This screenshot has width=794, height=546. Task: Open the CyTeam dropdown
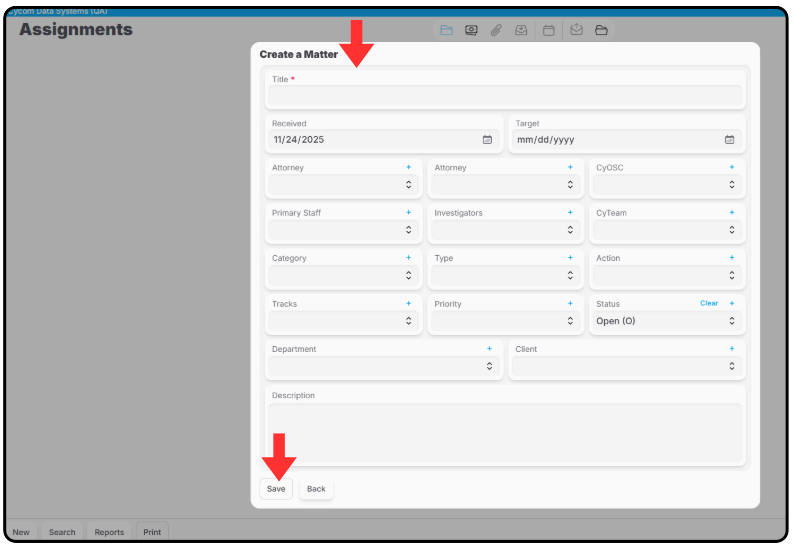(x=667, y=230)
